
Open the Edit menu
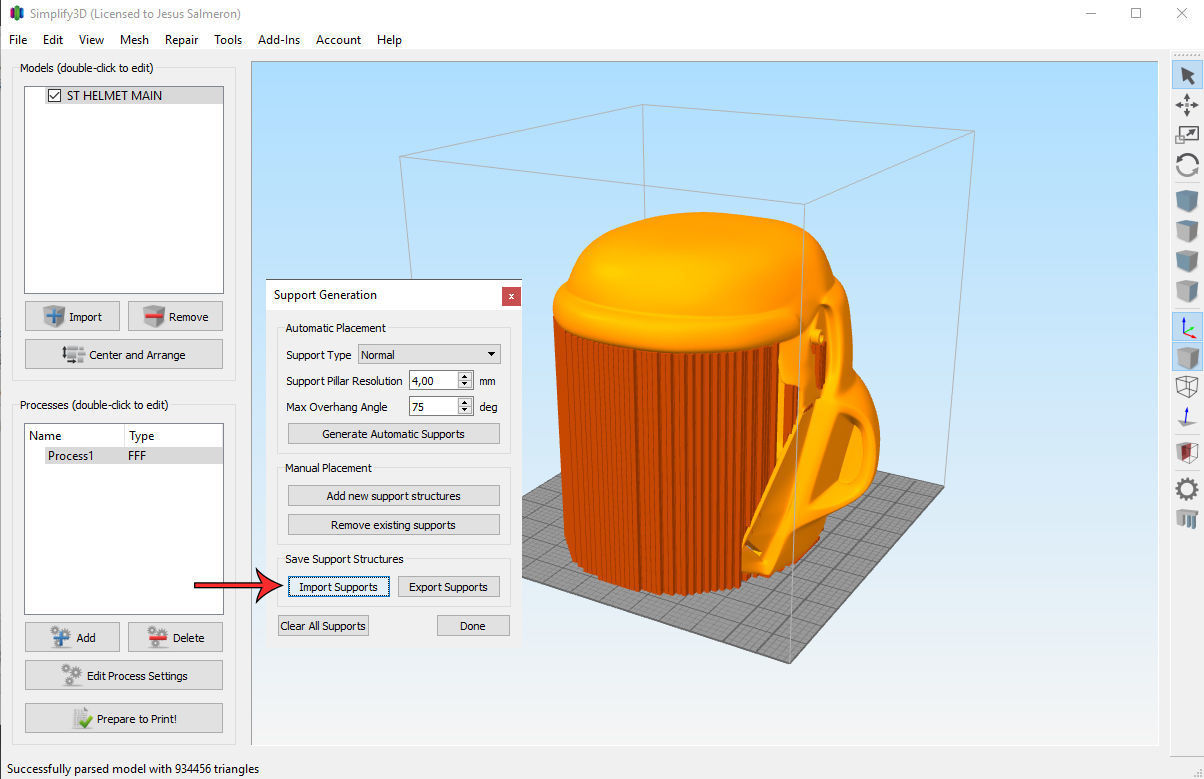coord(53,40)
